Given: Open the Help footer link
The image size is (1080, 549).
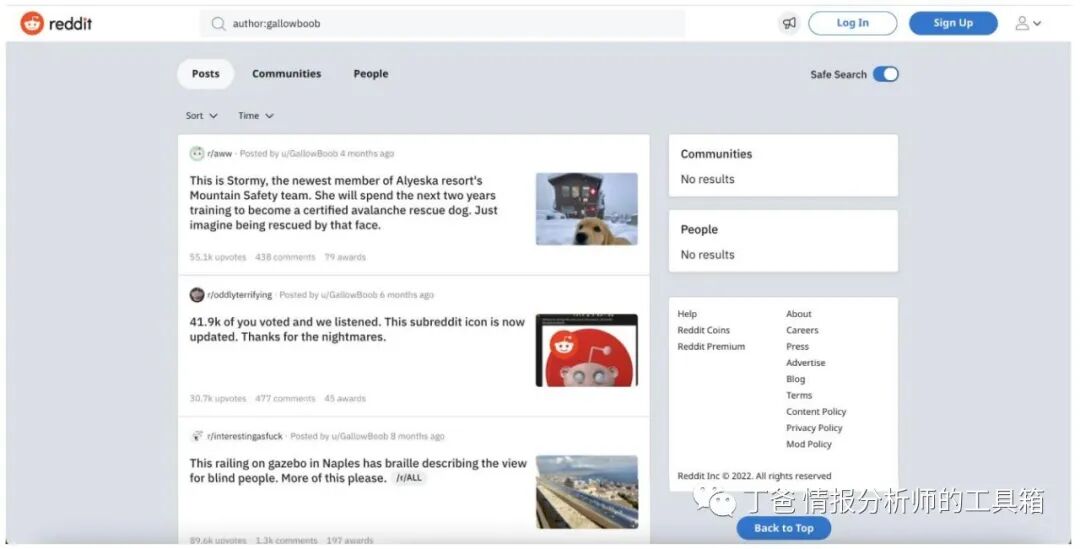Looking at the screenshot, I should [687, 314].
